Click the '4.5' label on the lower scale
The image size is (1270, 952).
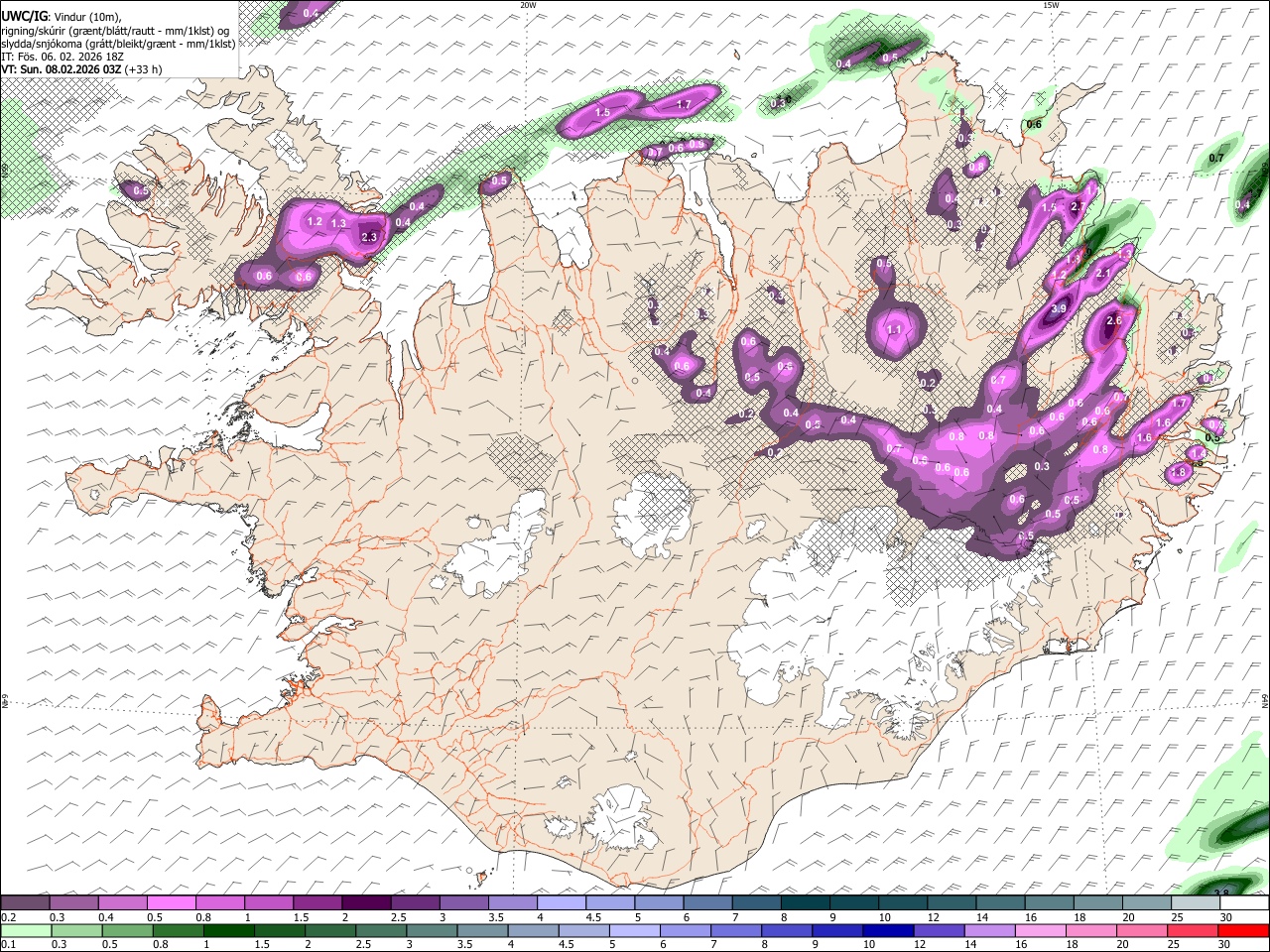point(566,944)
